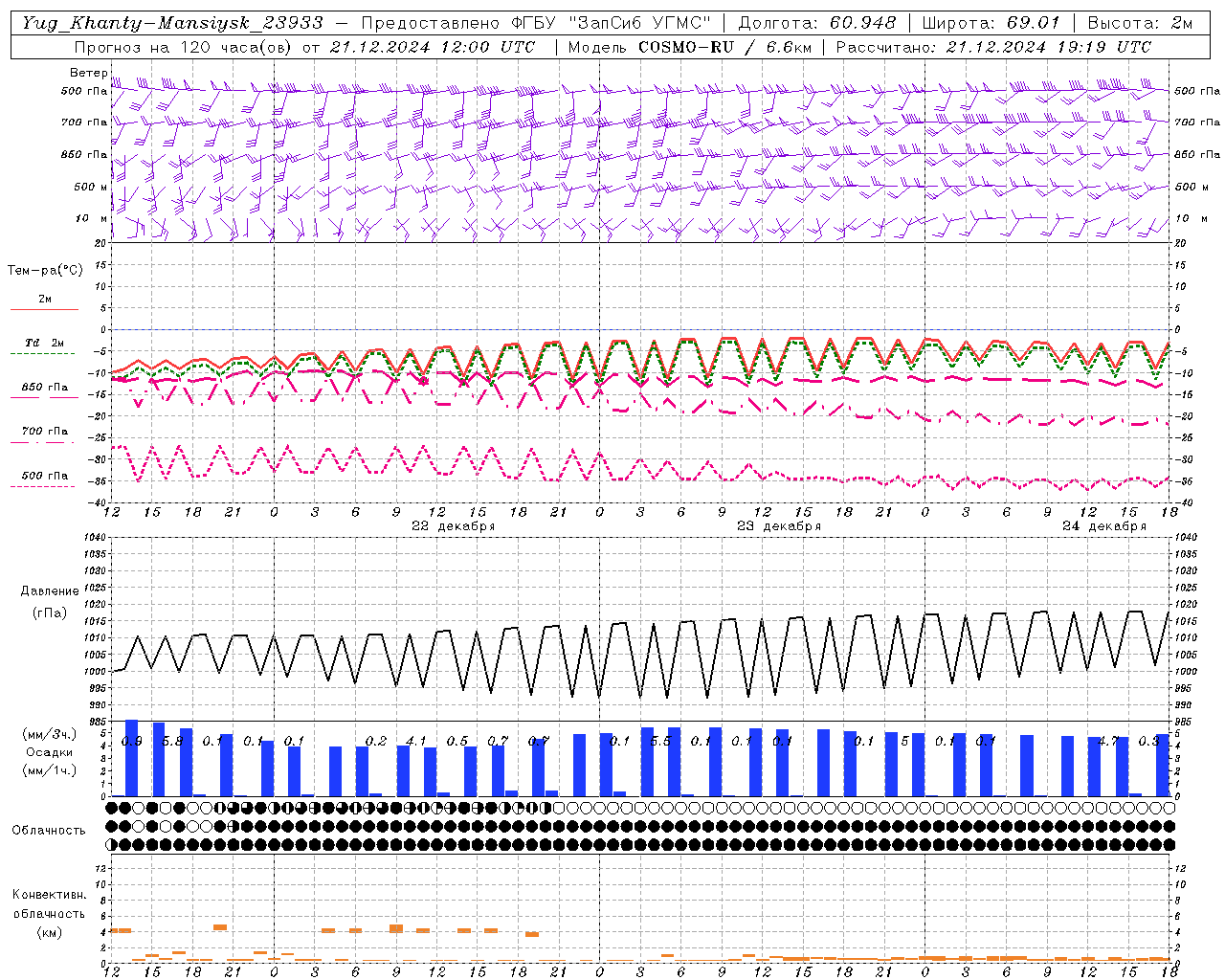The image size is (1225, 980).
Task: Click the '0.2' precipitation value
Action: [376, 741]
